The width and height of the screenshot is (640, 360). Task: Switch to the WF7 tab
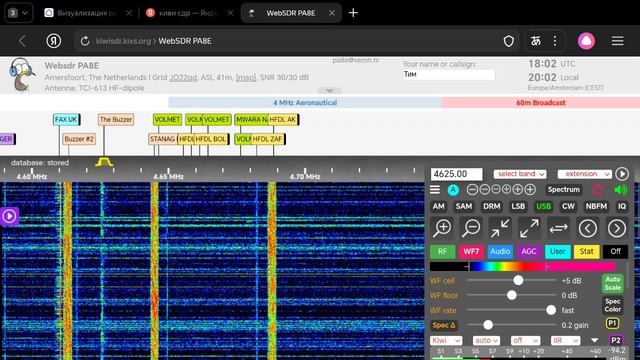(471, 251)
